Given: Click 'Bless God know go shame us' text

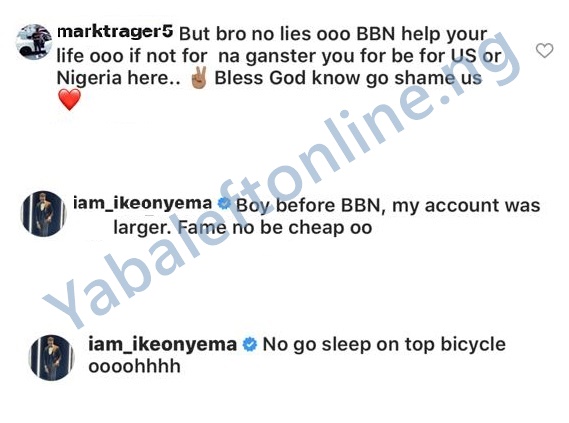Looking at the screenshot, I should tap(348, 78).
